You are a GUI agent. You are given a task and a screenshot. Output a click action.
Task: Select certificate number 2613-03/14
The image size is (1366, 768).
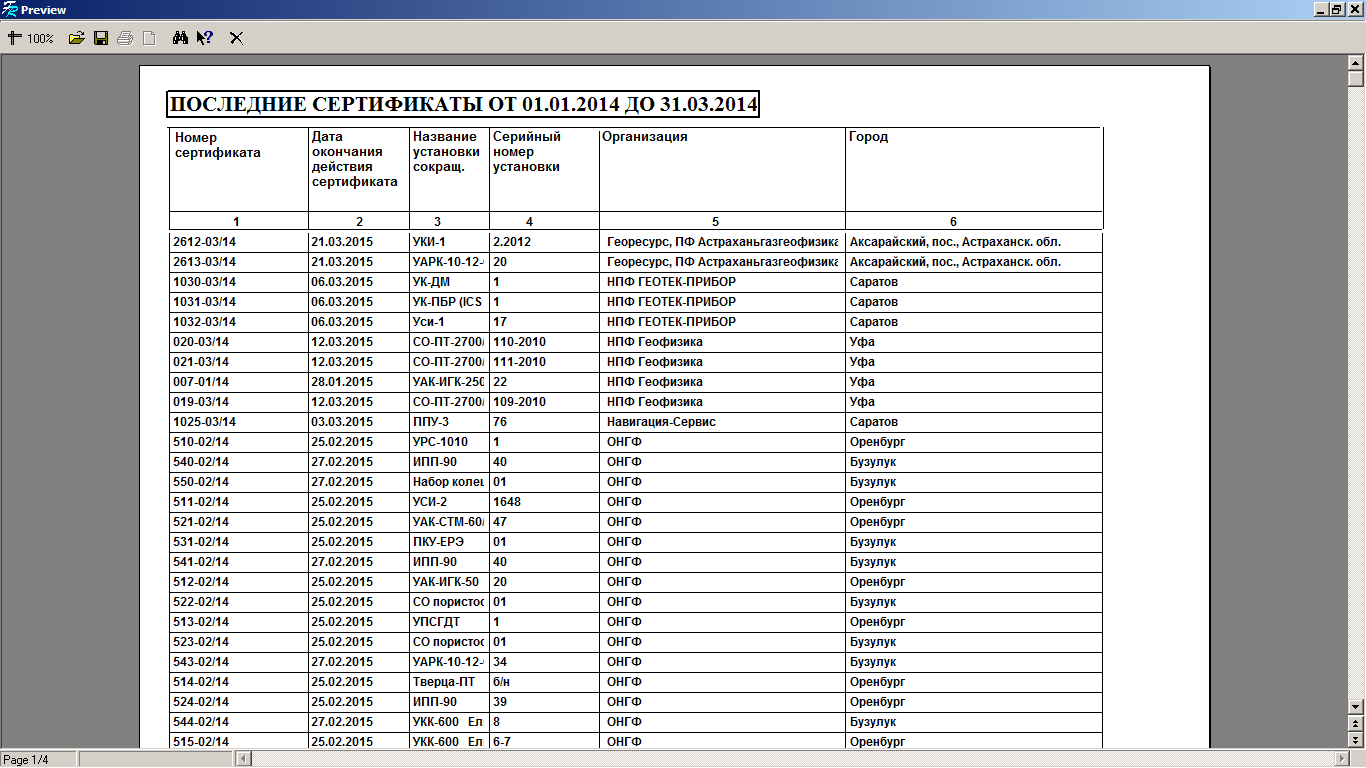(204, 262)
